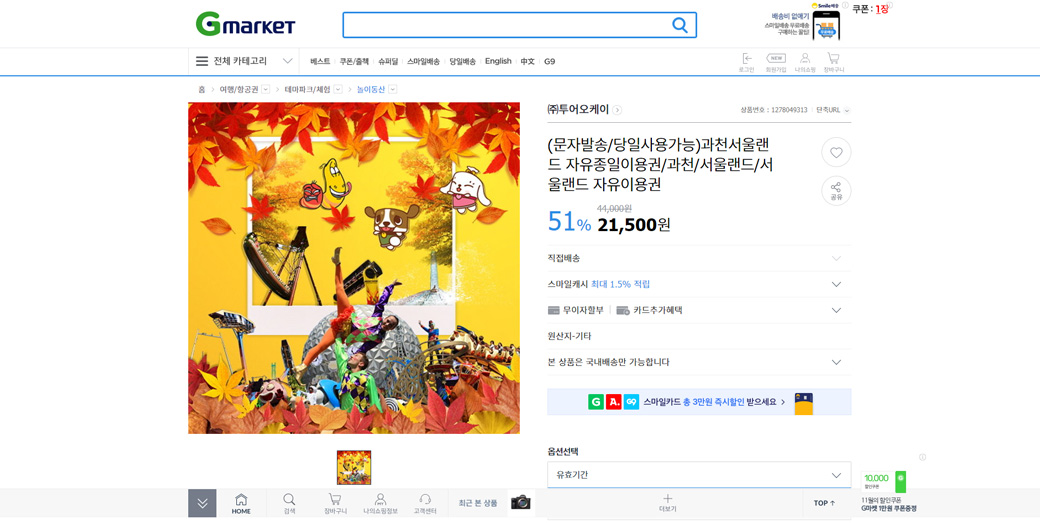Expand the 스마일캐시 적립 details

pyautogui.click(x=699, y=284)
